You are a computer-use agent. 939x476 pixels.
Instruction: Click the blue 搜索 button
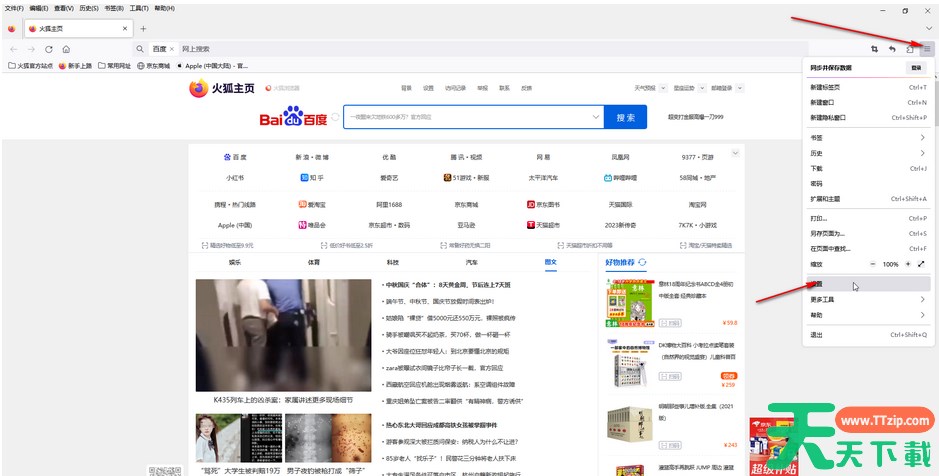pos(626,117)
